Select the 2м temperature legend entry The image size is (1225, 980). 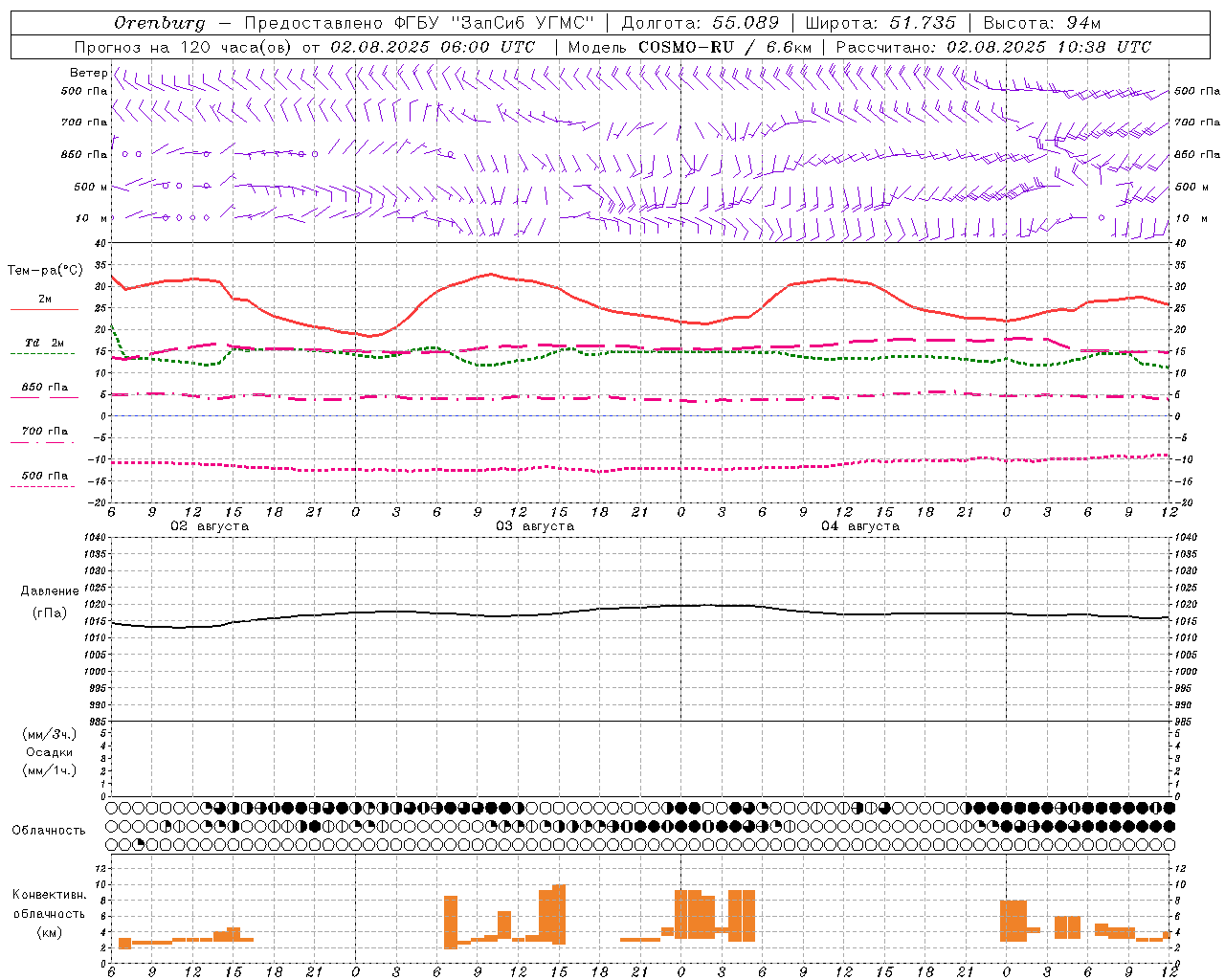coord(45,300)
